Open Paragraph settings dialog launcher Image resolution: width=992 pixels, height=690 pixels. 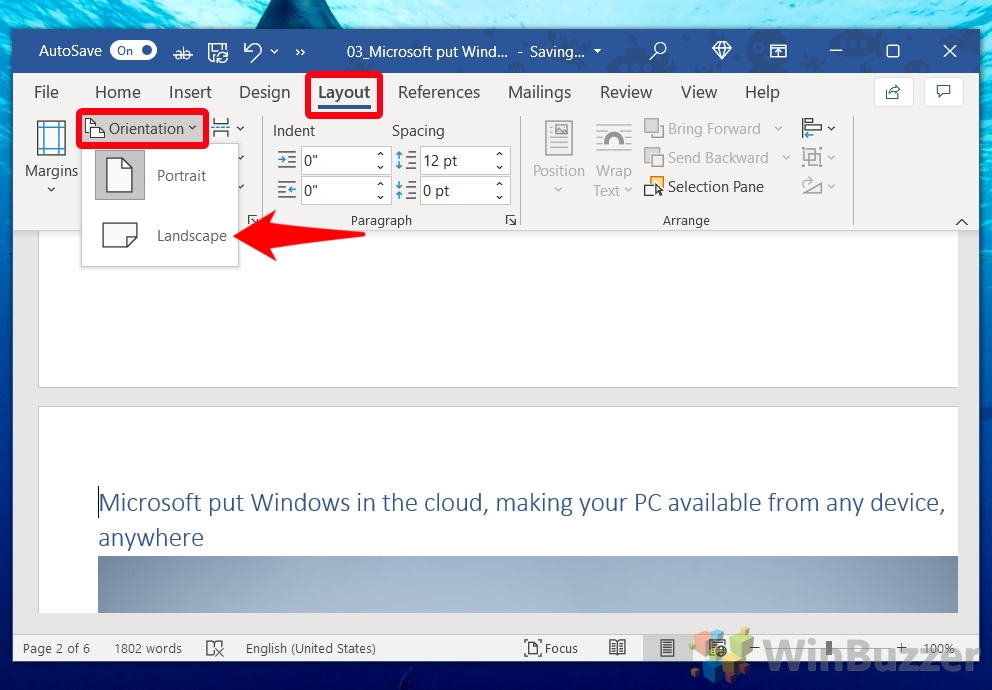pyautogui.click(x=511, y=220)
